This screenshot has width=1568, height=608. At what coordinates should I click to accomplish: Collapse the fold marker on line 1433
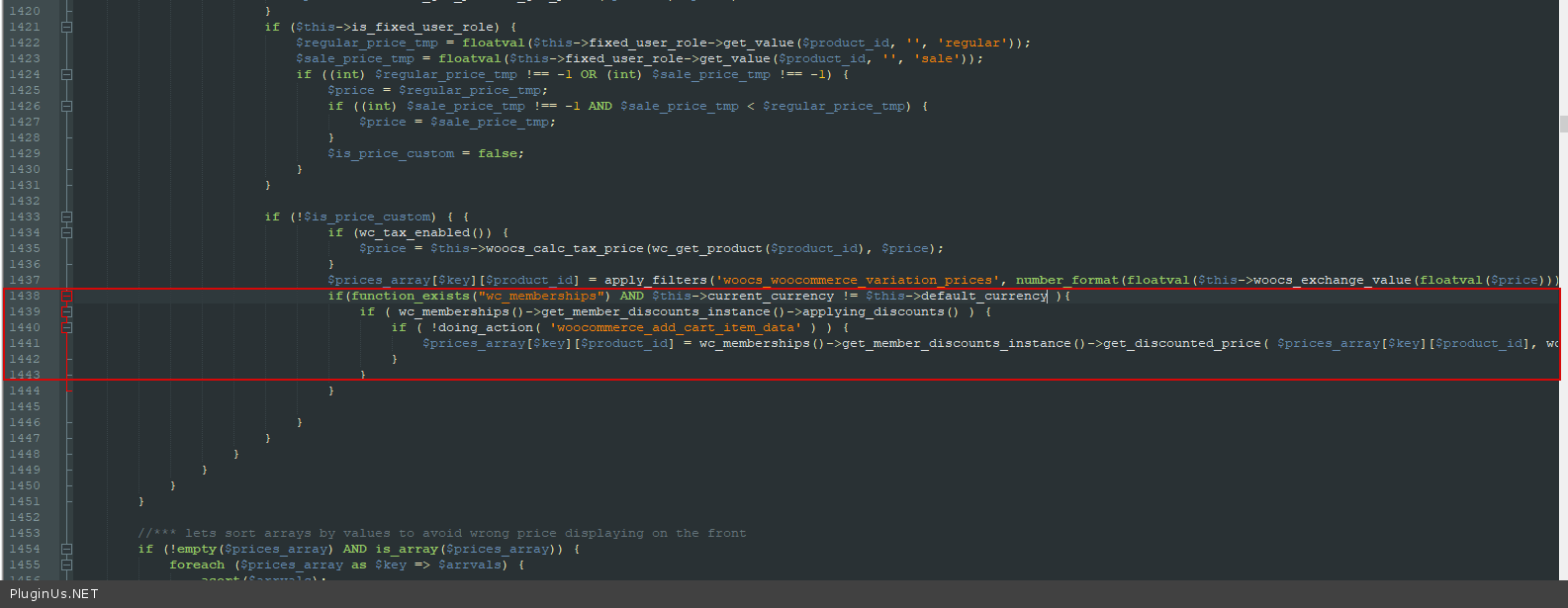66,217
